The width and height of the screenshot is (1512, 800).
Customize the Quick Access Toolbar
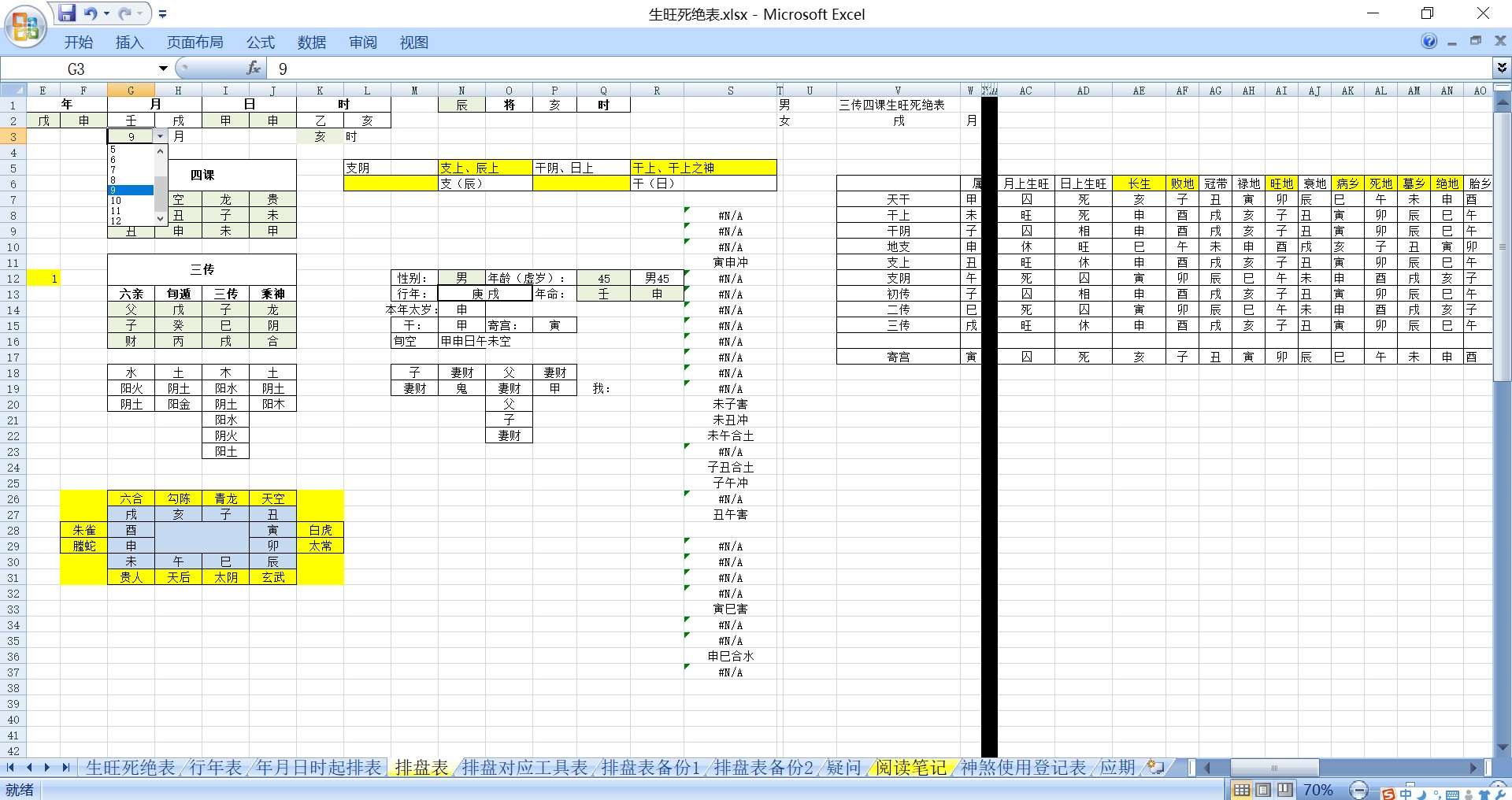(x=162, y=13)
